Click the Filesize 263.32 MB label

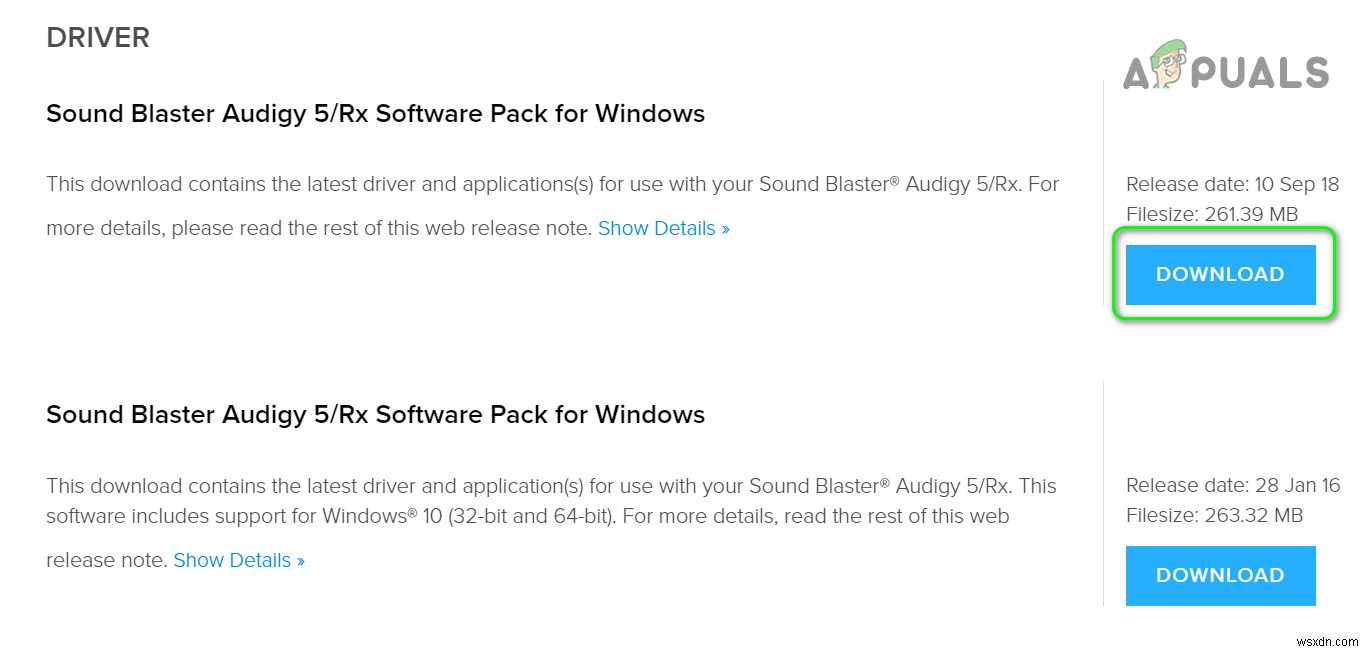[x=1215, y=515]
